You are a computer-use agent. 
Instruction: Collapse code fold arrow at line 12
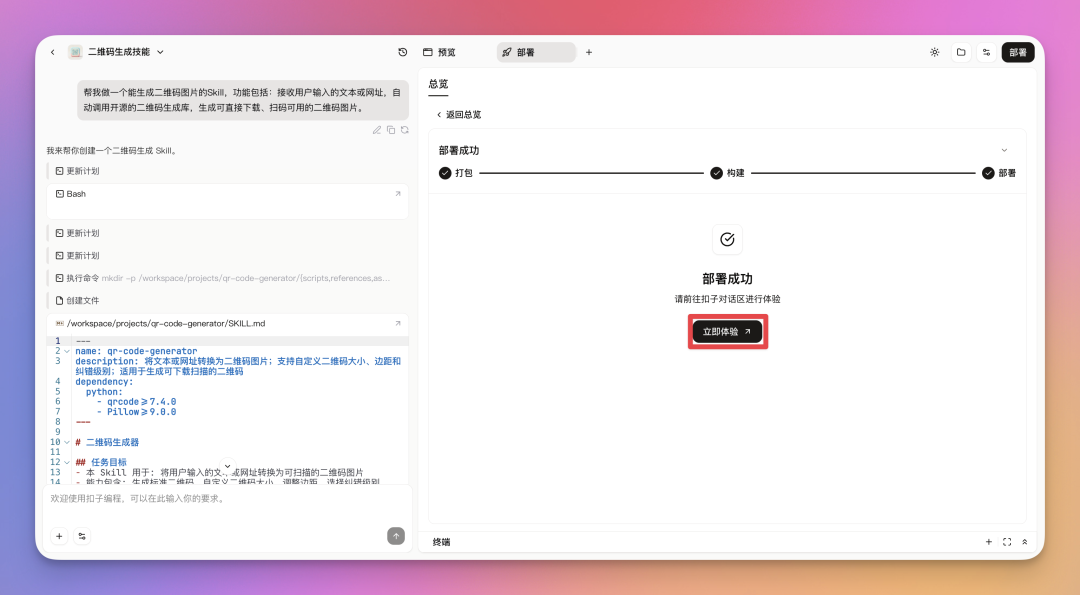click(x=67, y=462)
